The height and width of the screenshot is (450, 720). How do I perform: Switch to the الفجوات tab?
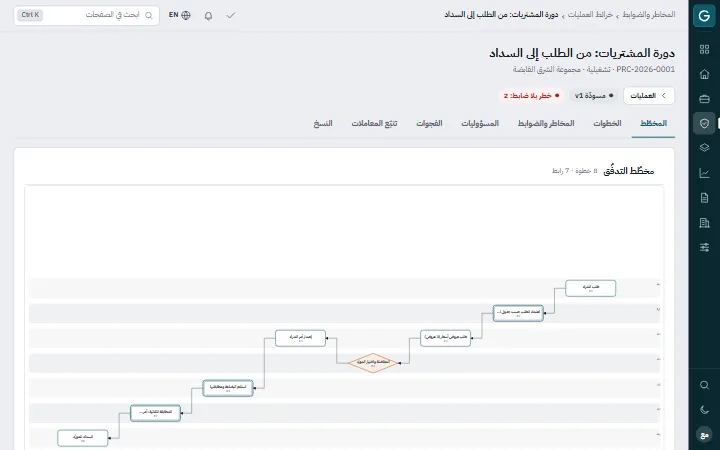(x=429, y=124)
